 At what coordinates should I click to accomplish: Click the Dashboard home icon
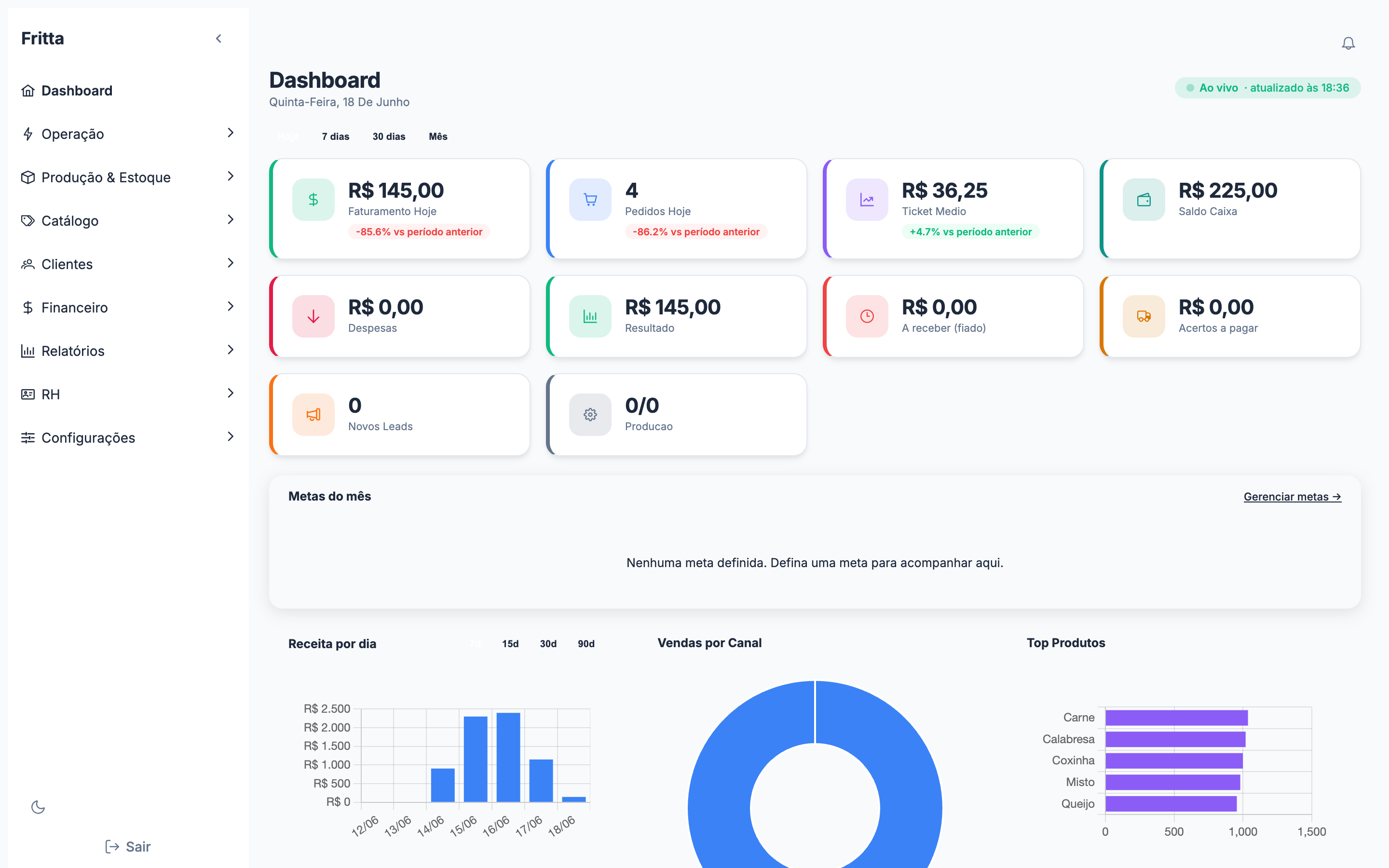coord(27,91)
